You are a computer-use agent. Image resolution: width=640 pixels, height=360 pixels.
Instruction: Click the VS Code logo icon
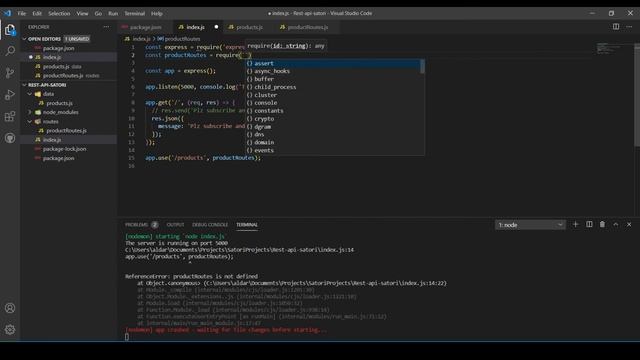click(7, 13)
